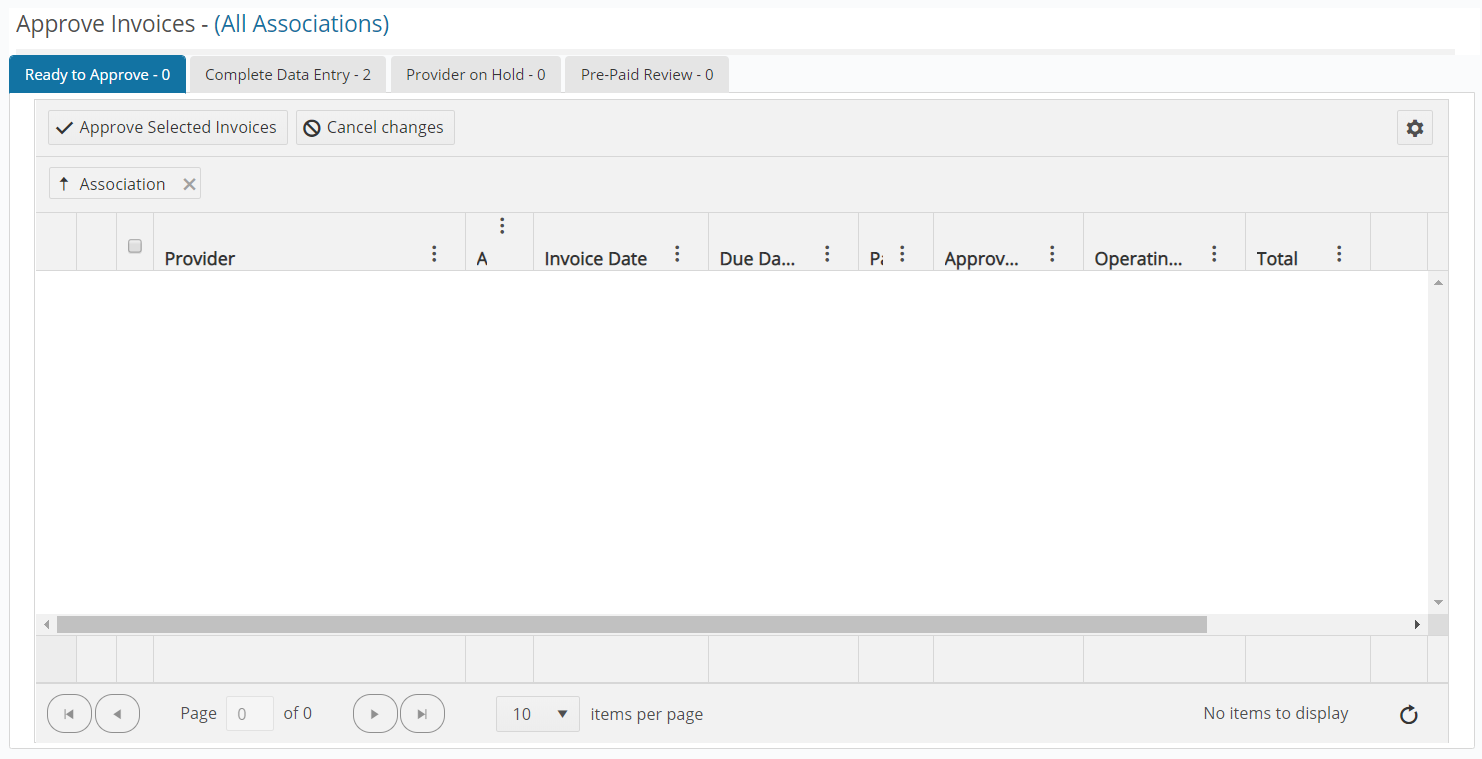Open the Provider column options menu
Image resolution: width=1482 pixels, height=759 pixels.
coord(434,253)
